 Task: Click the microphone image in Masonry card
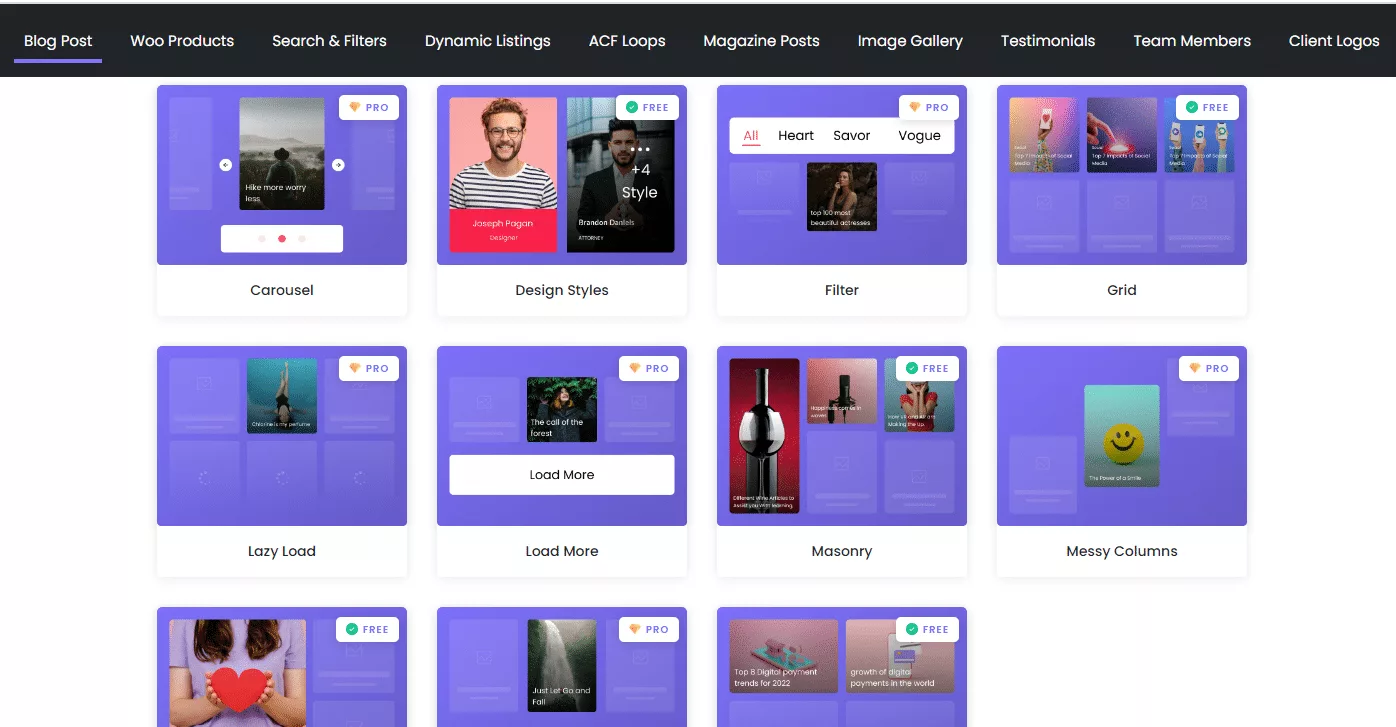tap(842, 390)
